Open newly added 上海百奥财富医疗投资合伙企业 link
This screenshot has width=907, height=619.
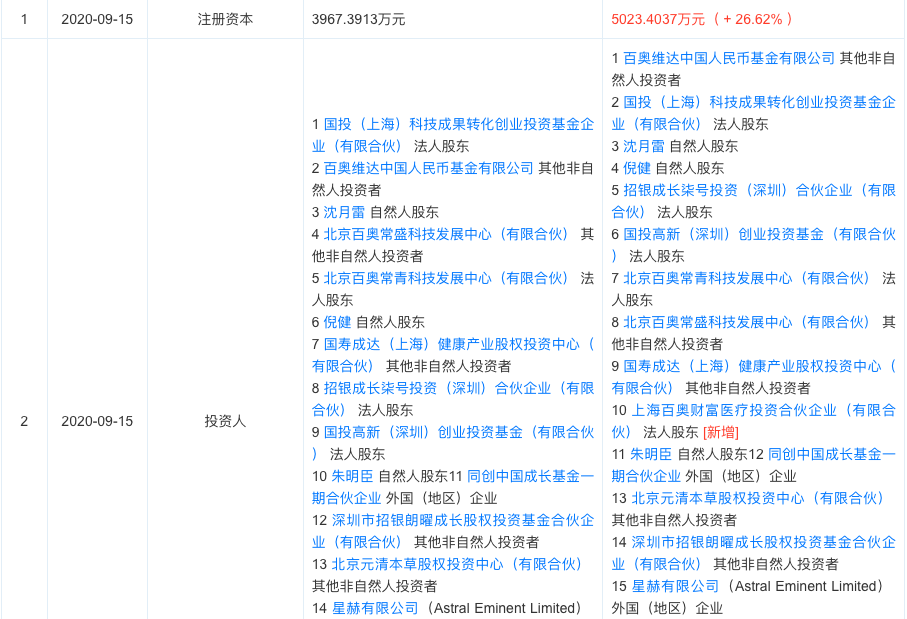763,410
